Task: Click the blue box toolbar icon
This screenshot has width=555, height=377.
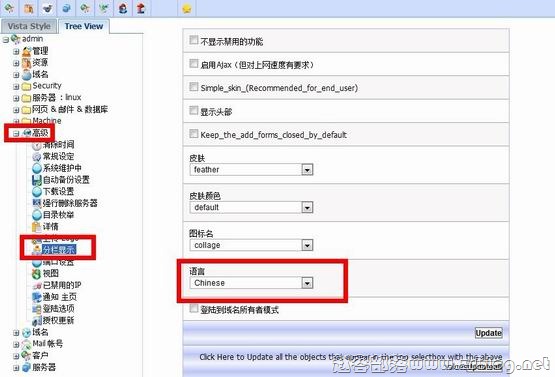Action: tap(66, 8)
